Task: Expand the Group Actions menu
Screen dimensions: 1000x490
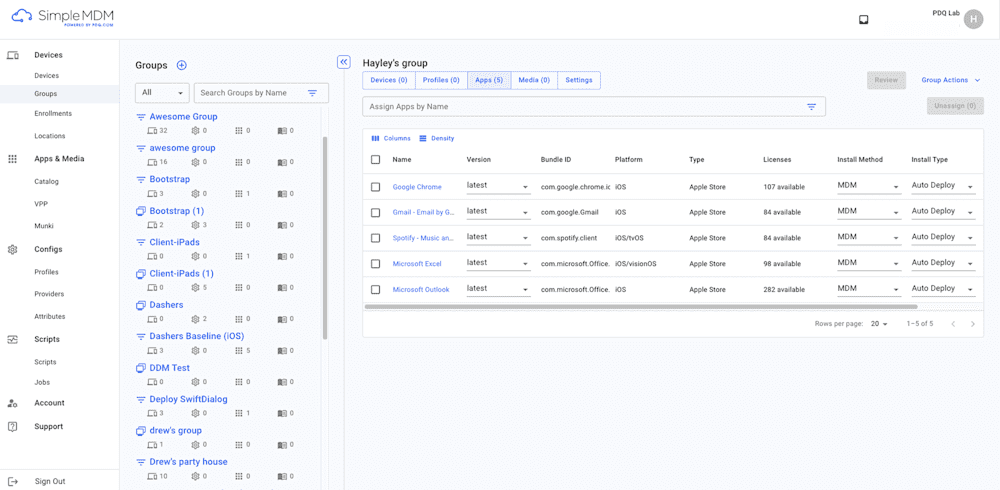Action: click(x=950, y=80)
